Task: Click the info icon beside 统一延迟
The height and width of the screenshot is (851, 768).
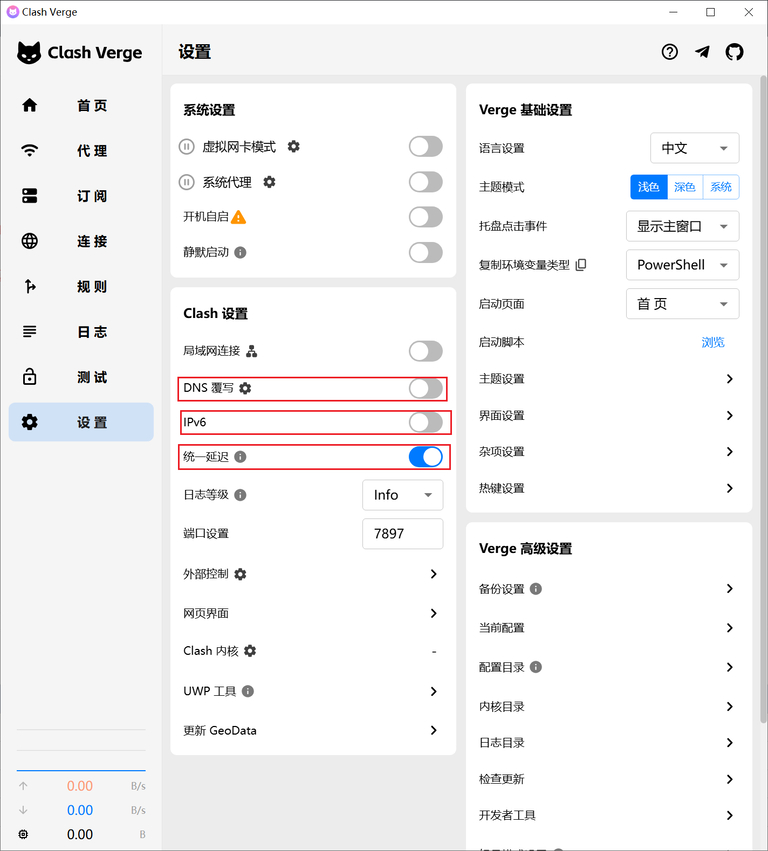Action: click(x=240, y=457)
